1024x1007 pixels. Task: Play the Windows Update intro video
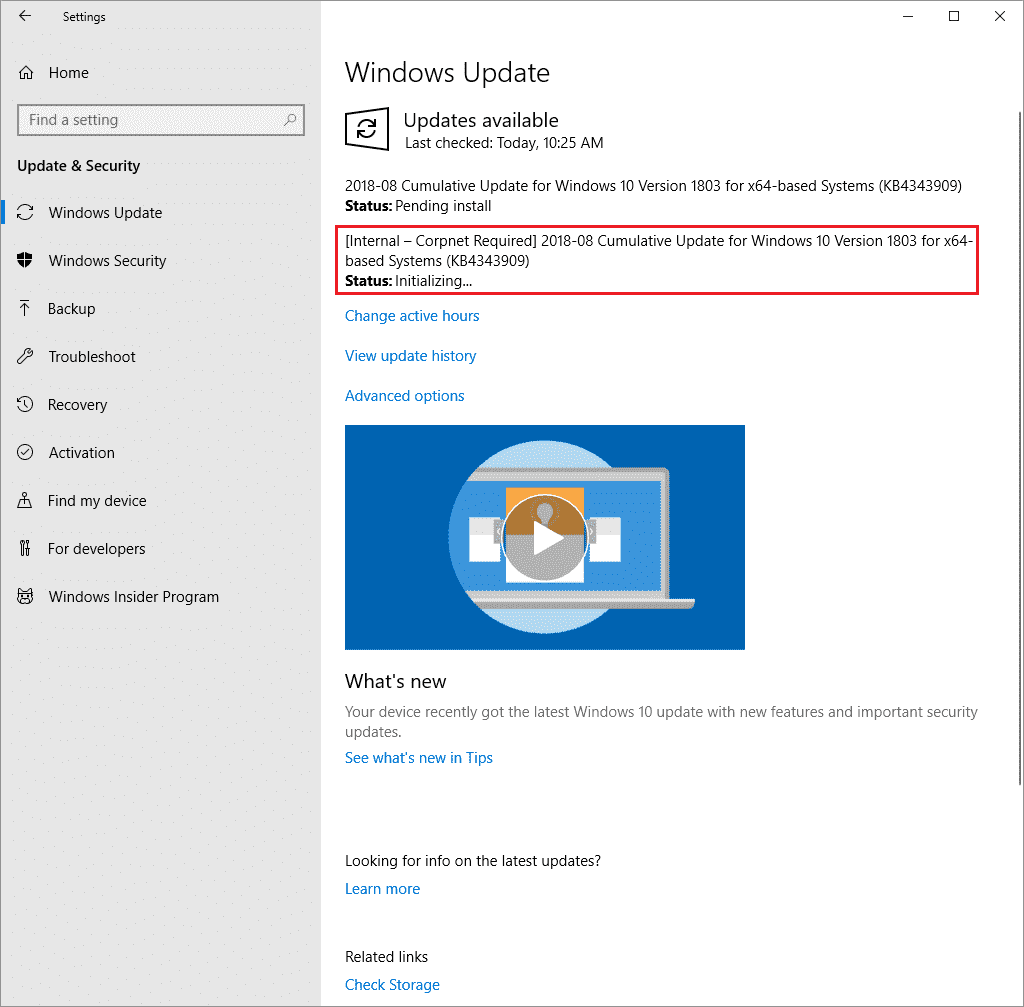545,537
